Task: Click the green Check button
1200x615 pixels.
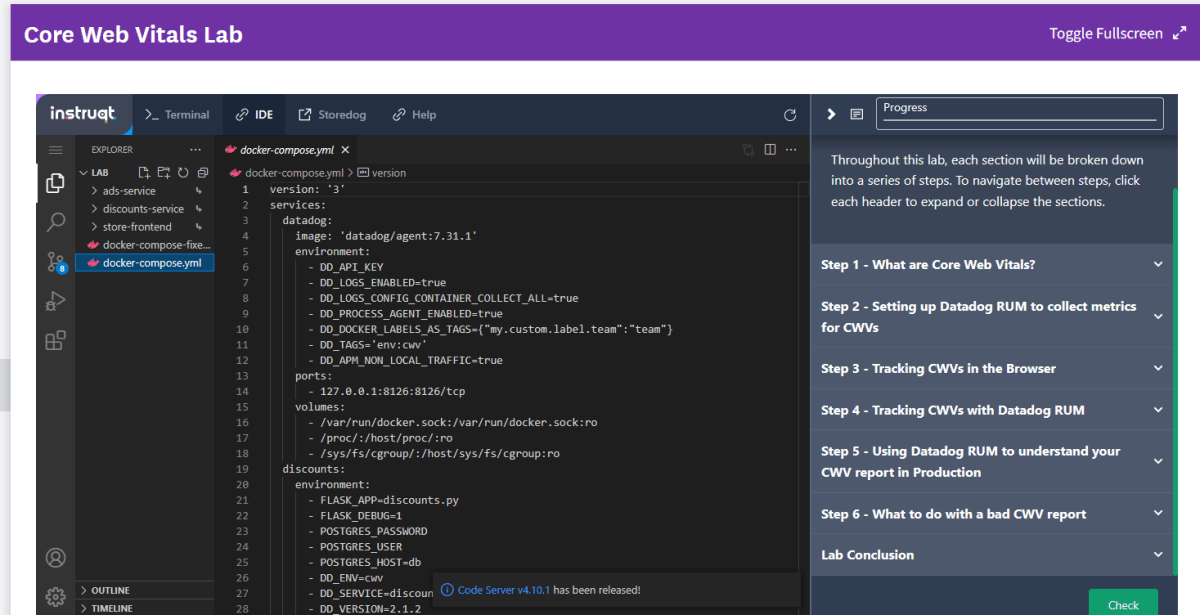Action: click(x=1123, y=603)
